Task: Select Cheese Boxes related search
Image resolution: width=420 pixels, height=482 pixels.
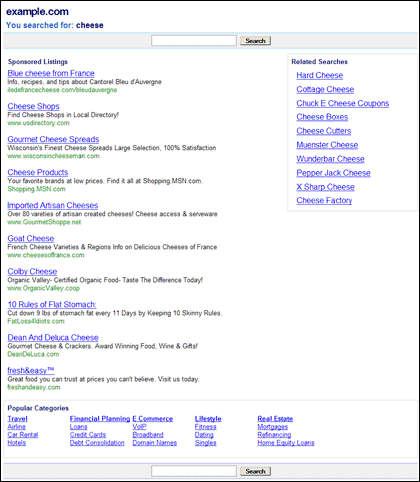Action: point(322,117)
